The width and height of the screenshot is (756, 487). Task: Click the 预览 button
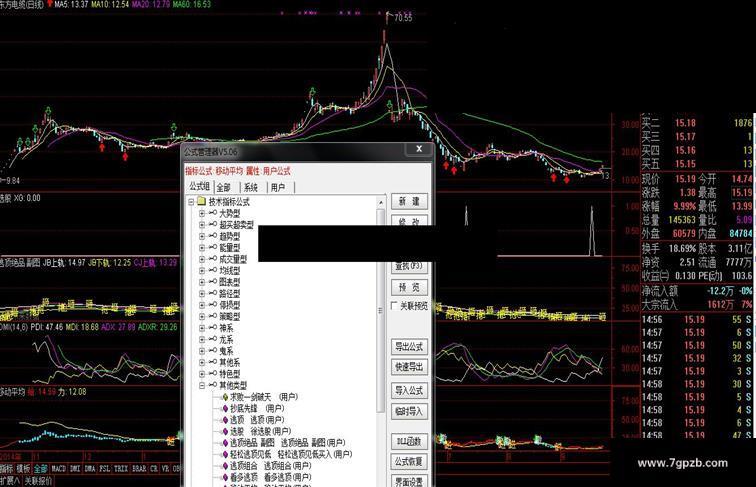pos(409,287)
